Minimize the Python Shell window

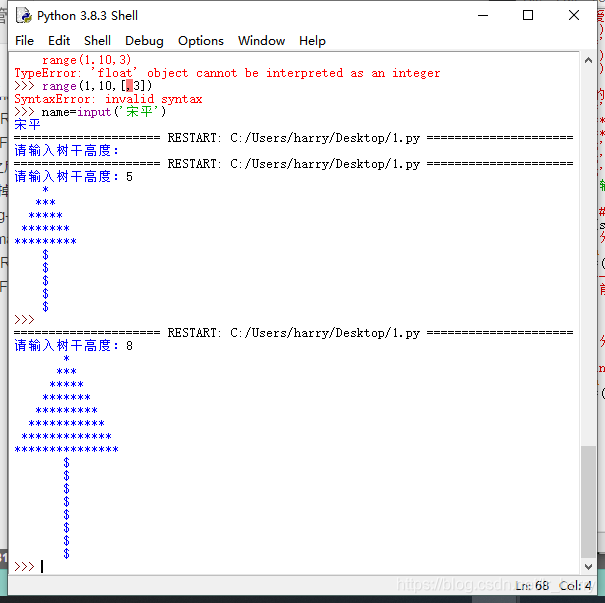(x=483, y=15)
